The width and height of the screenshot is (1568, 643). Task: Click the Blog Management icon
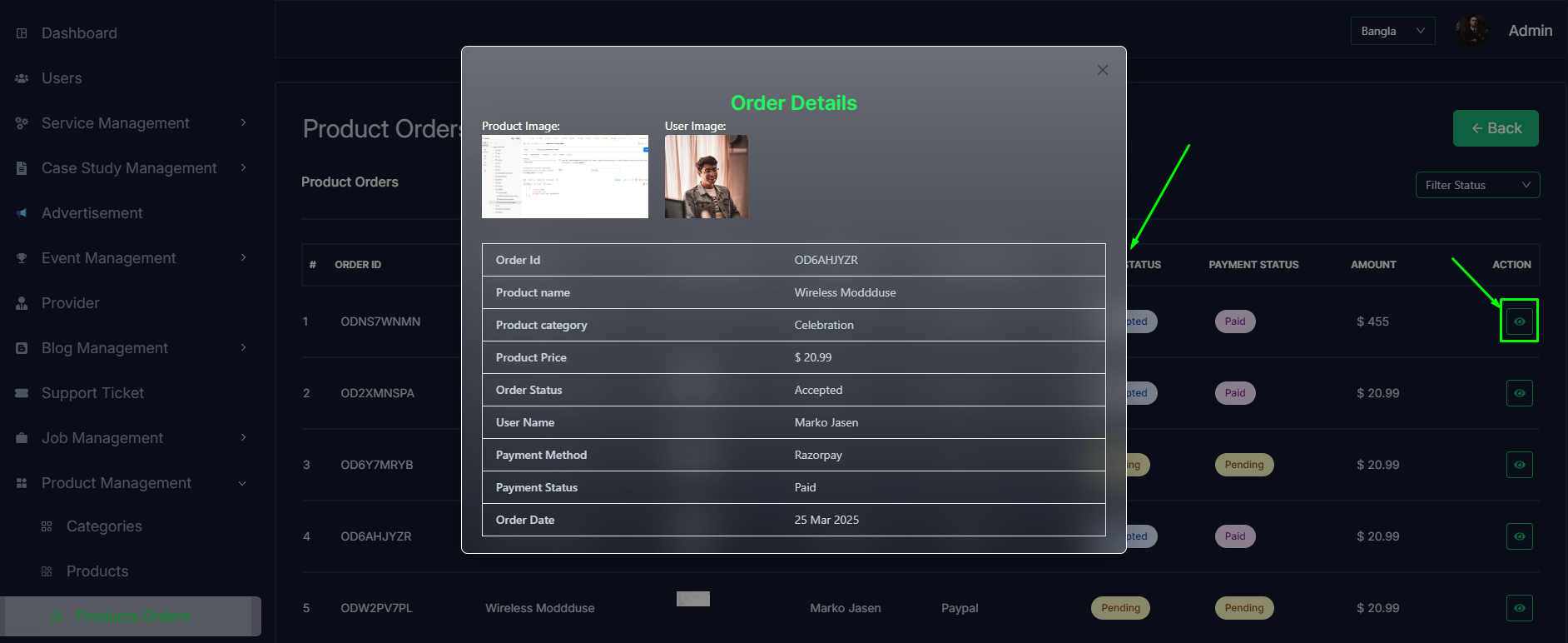point(22,348)
